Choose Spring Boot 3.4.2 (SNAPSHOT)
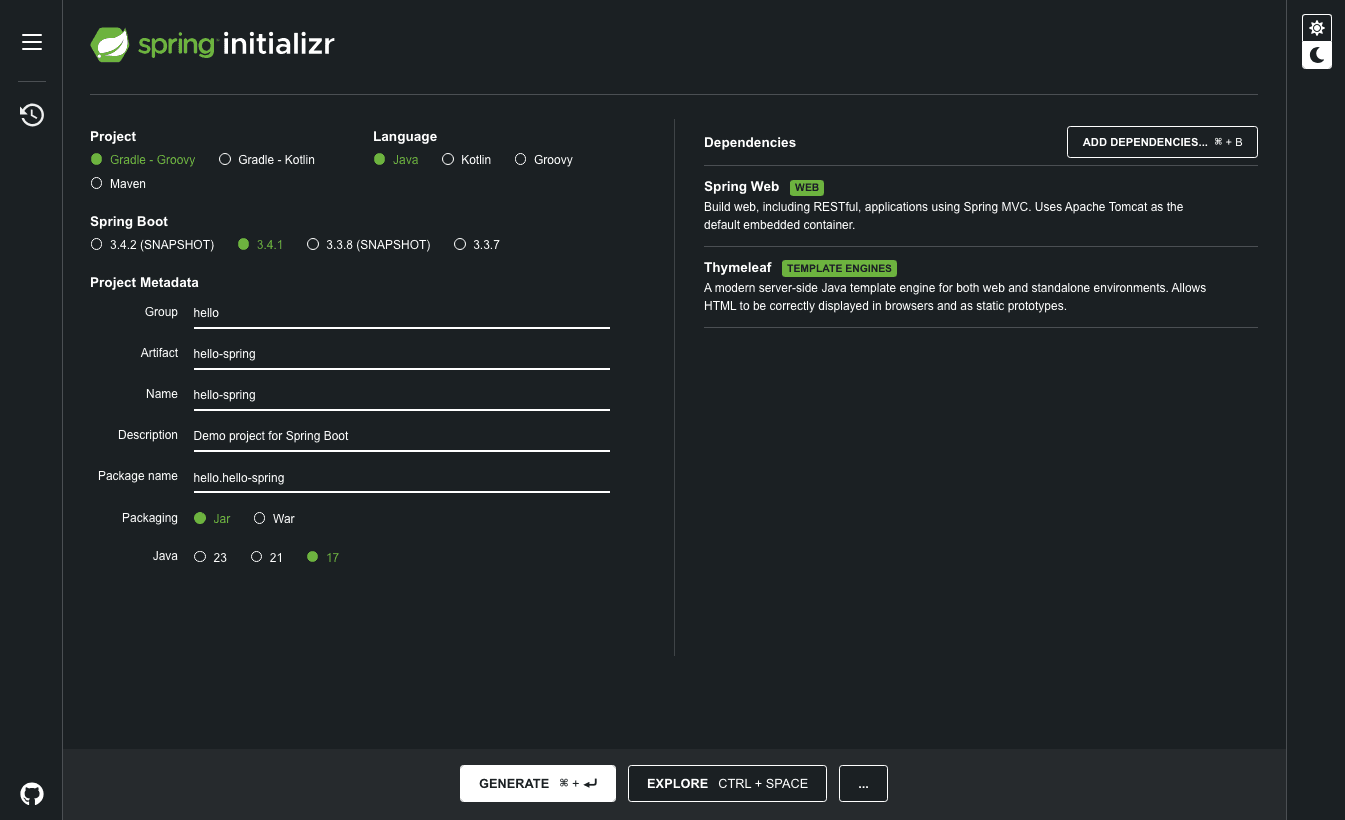 pos(152,245)
